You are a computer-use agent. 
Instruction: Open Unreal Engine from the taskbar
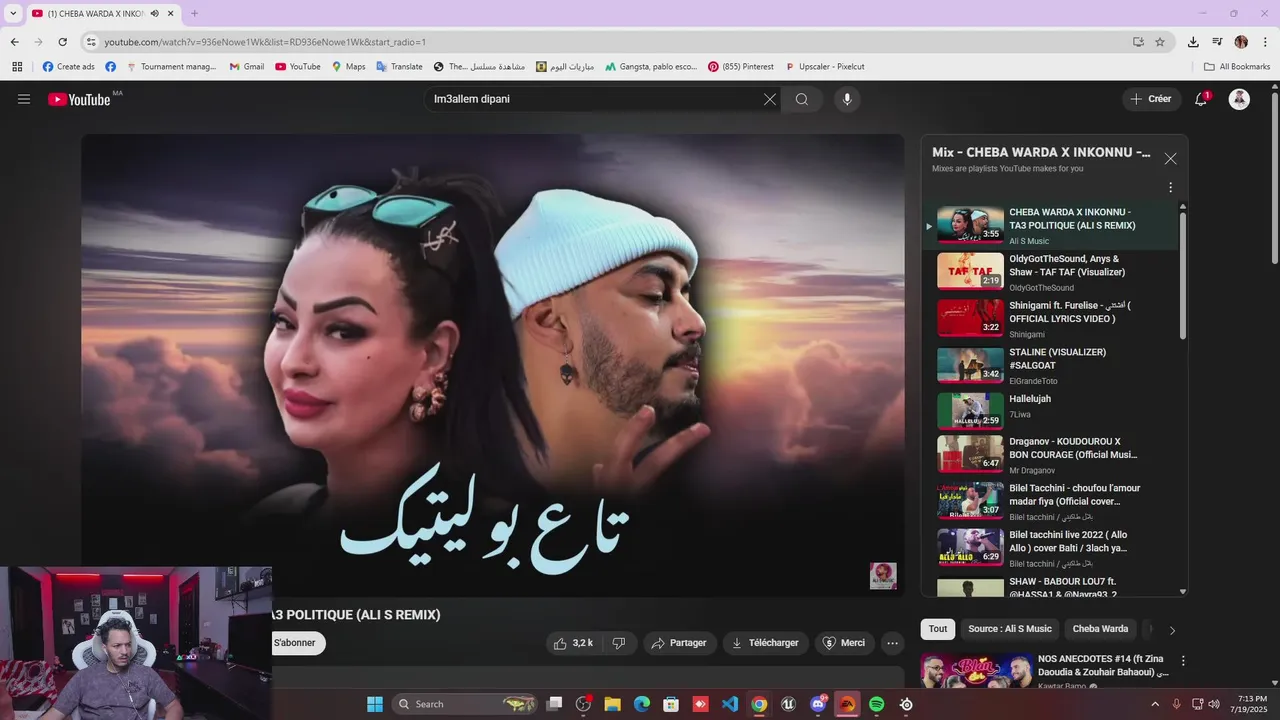(x=788, y=704)
